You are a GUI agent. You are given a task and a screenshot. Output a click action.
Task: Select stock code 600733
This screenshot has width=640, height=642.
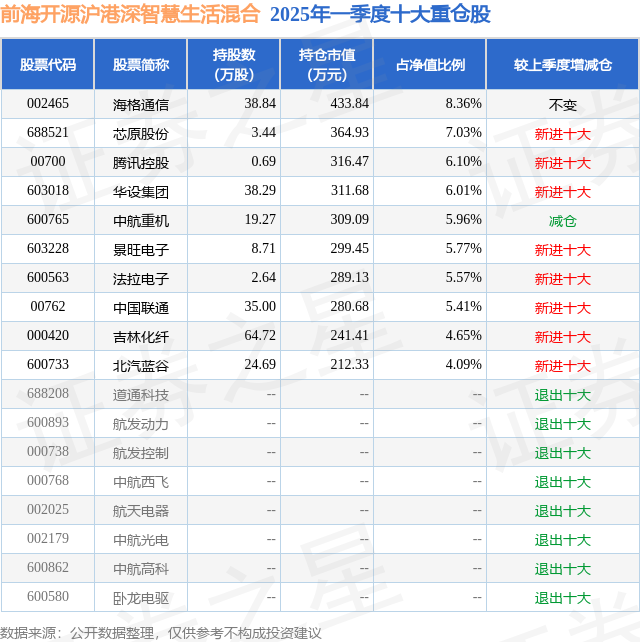click(x=48, y=365)
